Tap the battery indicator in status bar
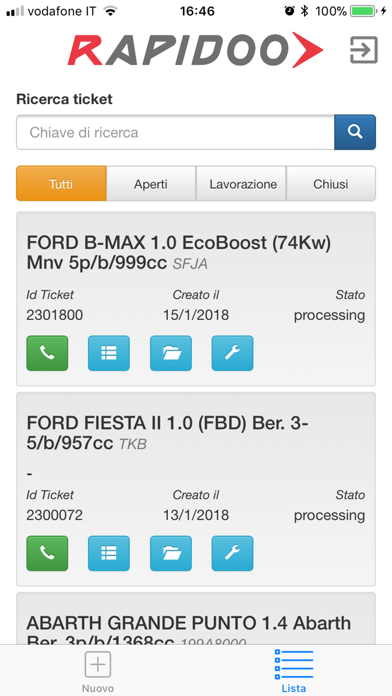This screenshot has height=696, width=392. (x=365, y=11)
